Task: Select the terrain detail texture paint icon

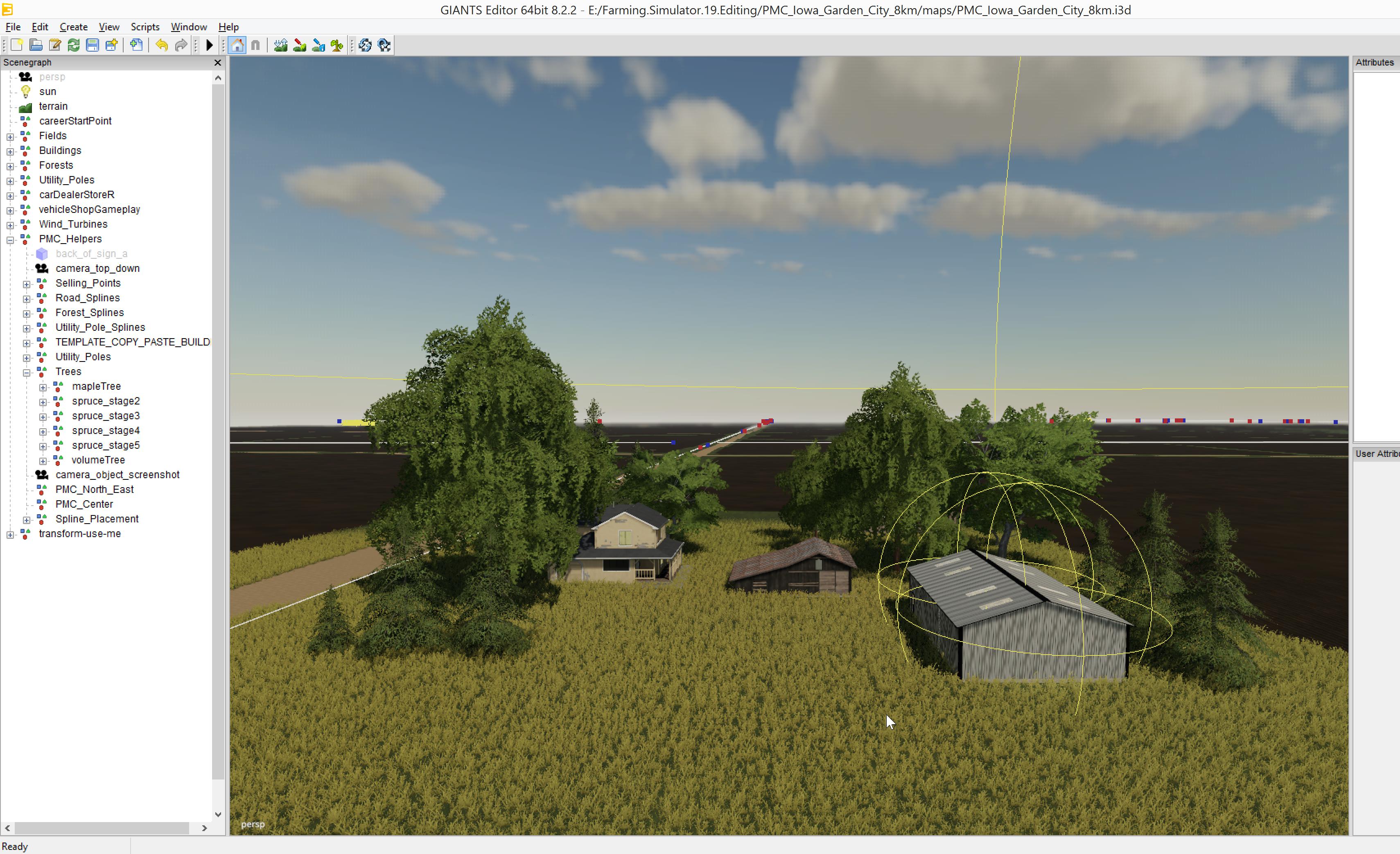Action: (x=299, y=45)
